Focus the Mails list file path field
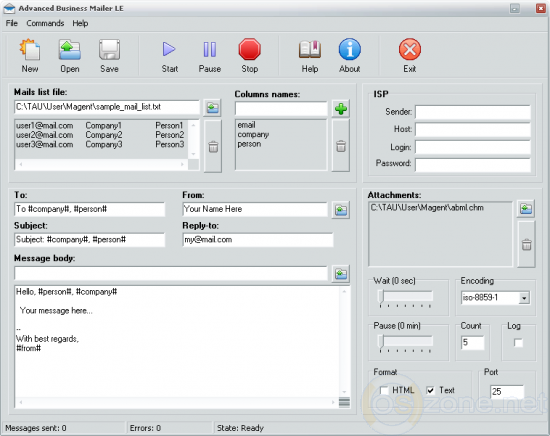The height and width of the screenshot is (436, 550). point(107,107)
